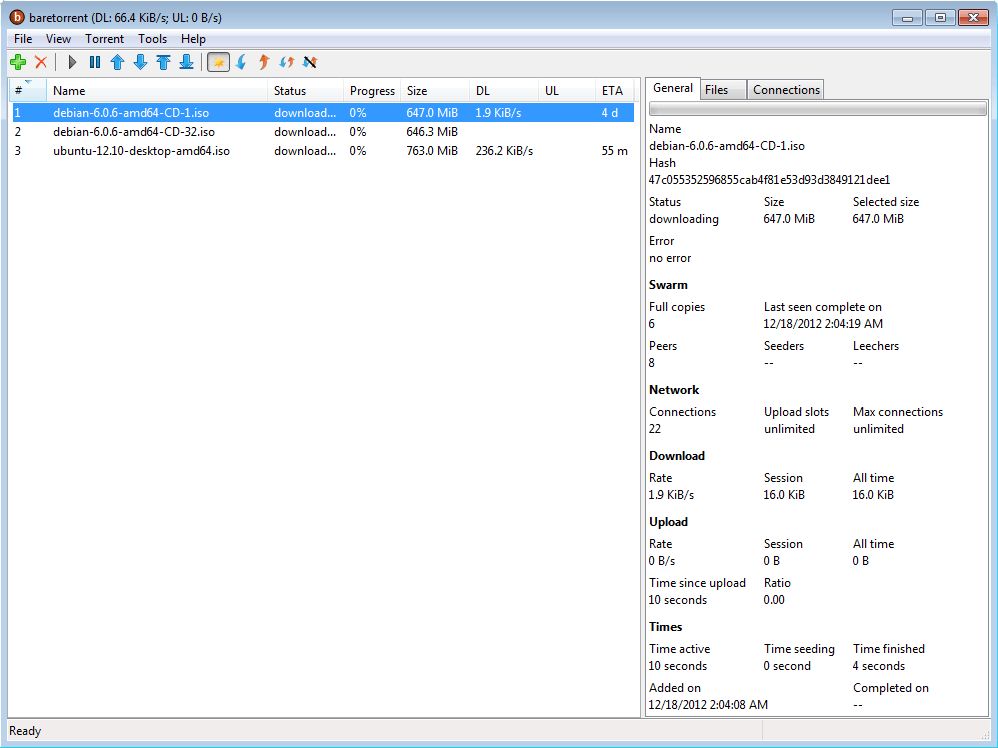Switch to the Files tab

pos(722,89)
